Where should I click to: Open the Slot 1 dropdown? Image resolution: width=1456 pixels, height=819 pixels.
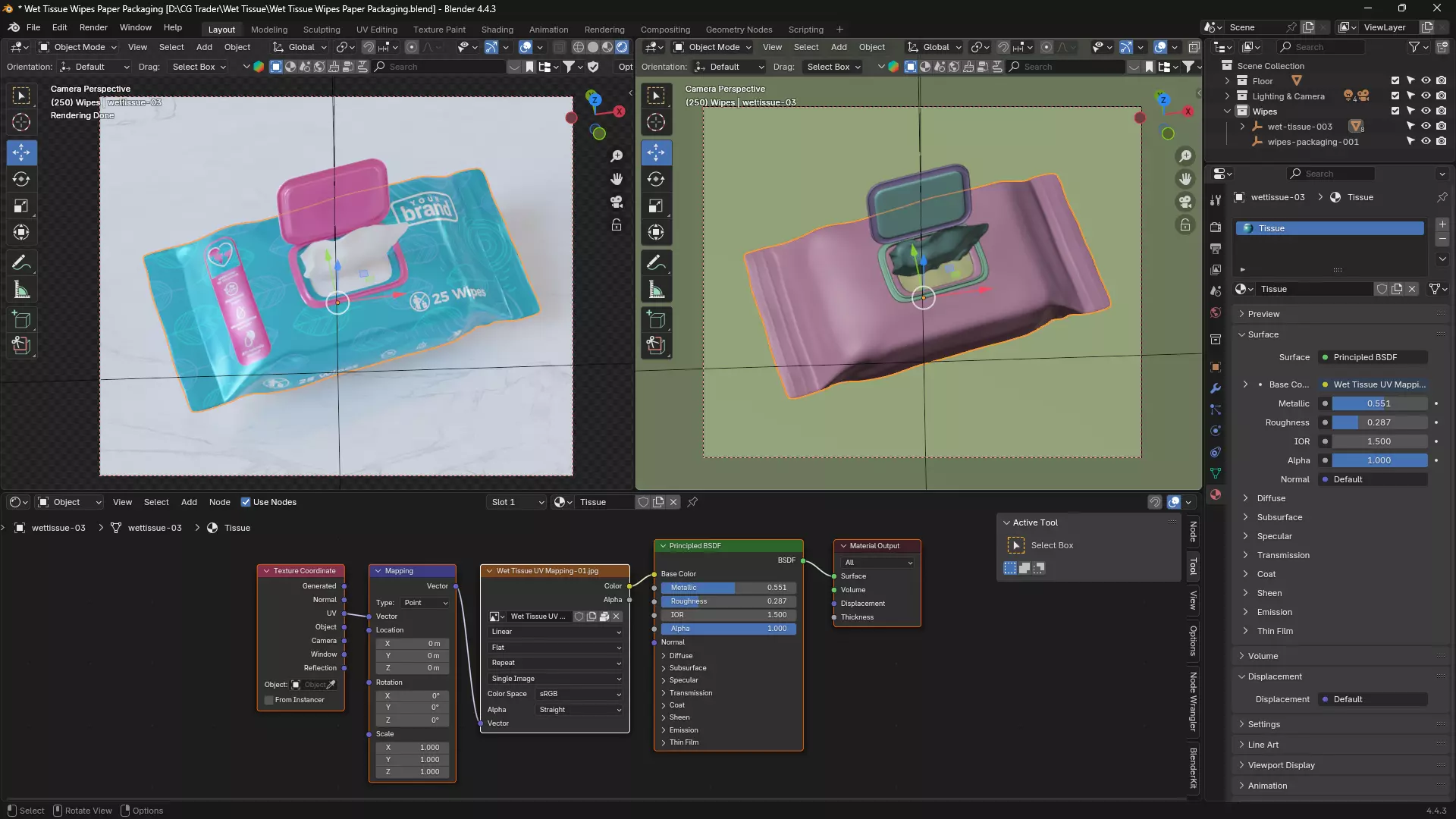pyautogui.click(x=517, y=502)
